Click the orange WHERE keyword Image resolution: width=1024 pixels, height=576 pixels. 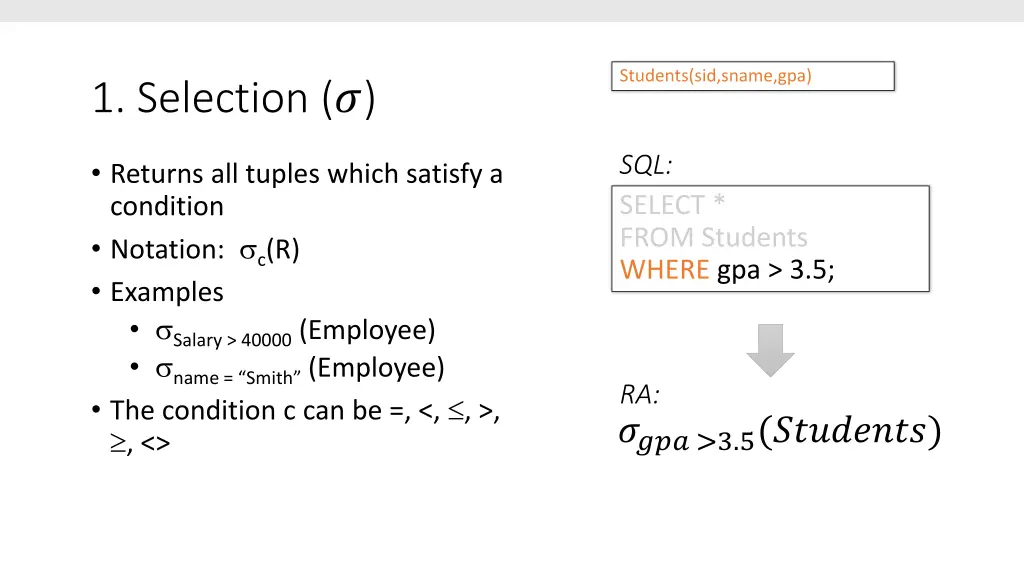click(x=664, y=270)
